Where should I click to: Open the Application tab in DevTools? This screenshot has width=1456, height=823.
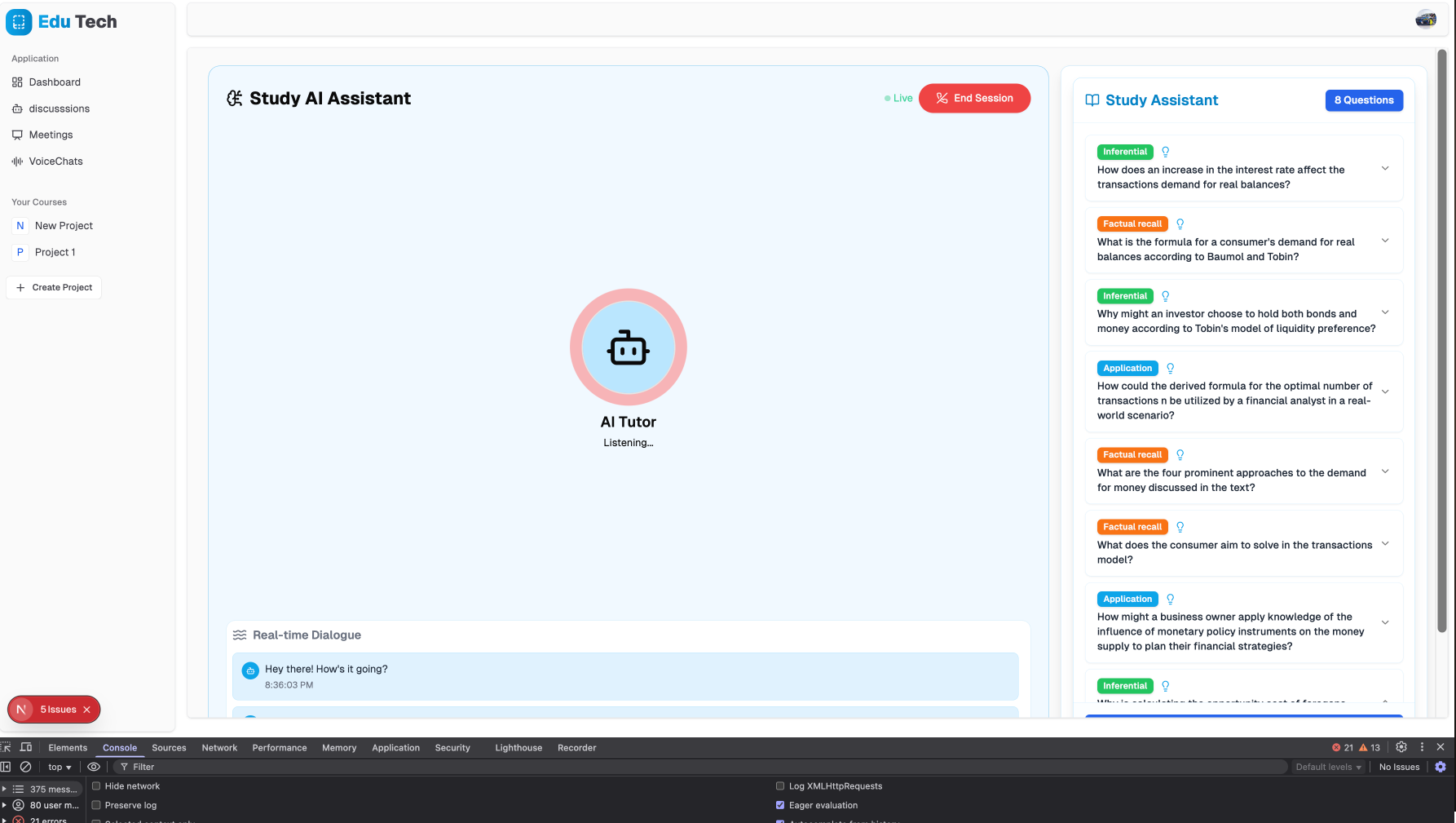(x=395, y=747)
